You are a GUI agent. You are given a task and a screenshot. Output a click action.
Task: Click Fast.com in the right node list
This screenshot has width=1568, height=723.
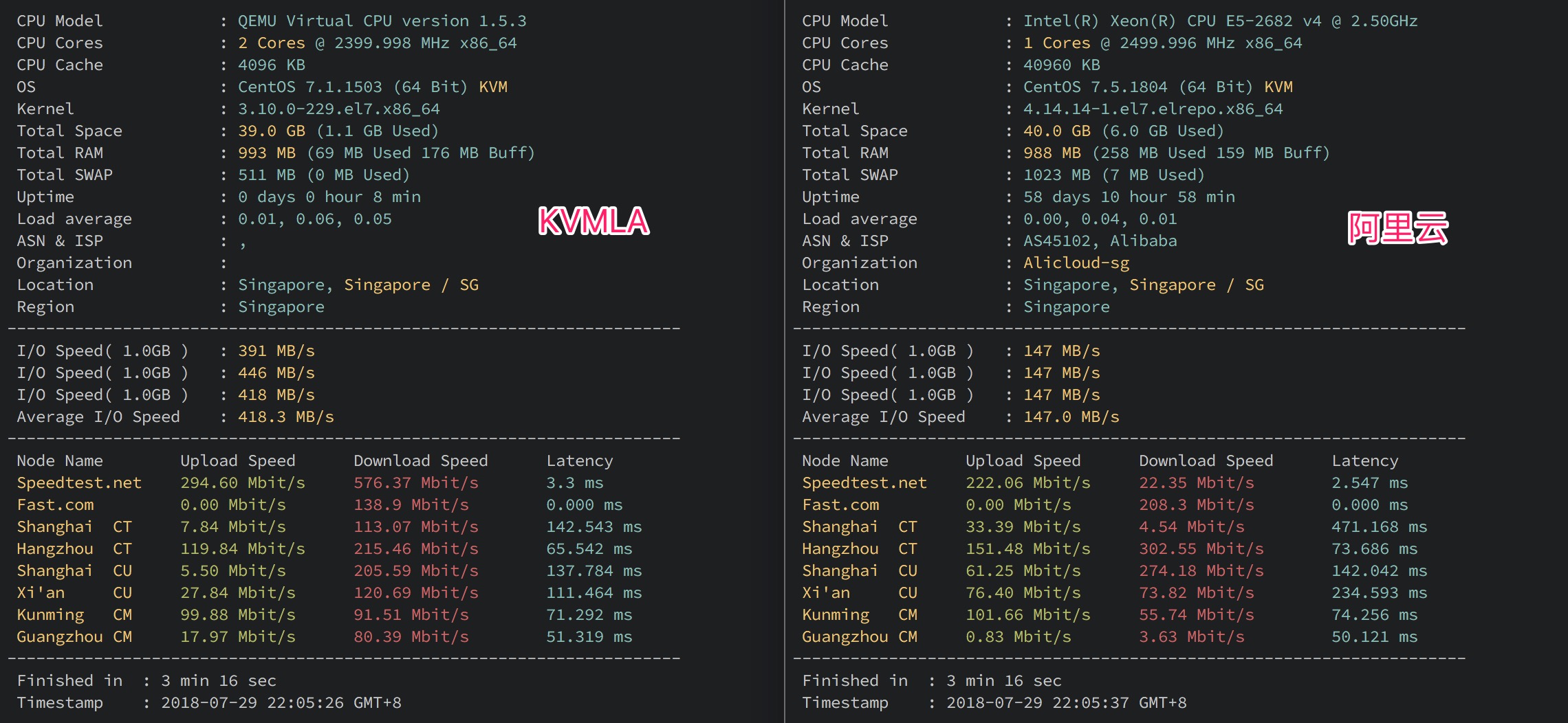pos(840,505)
